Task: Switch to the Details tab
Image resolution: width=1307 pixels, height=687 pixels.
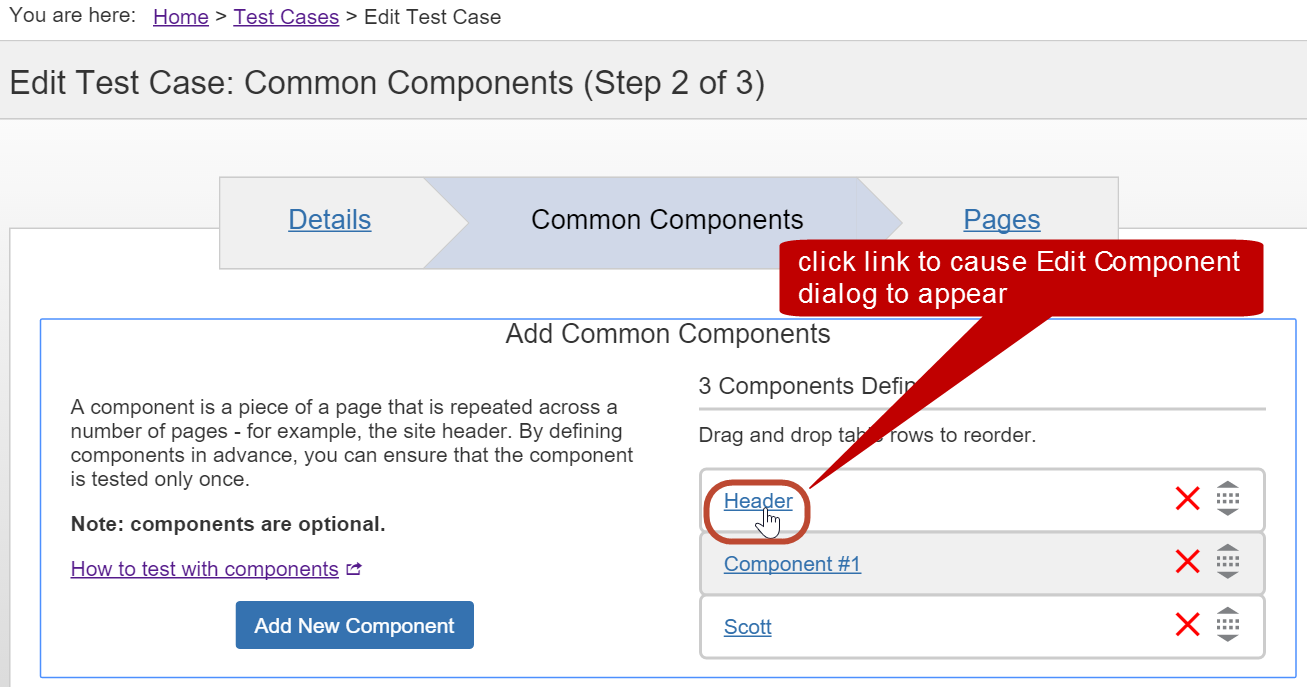Action: [x=329, y=219]
